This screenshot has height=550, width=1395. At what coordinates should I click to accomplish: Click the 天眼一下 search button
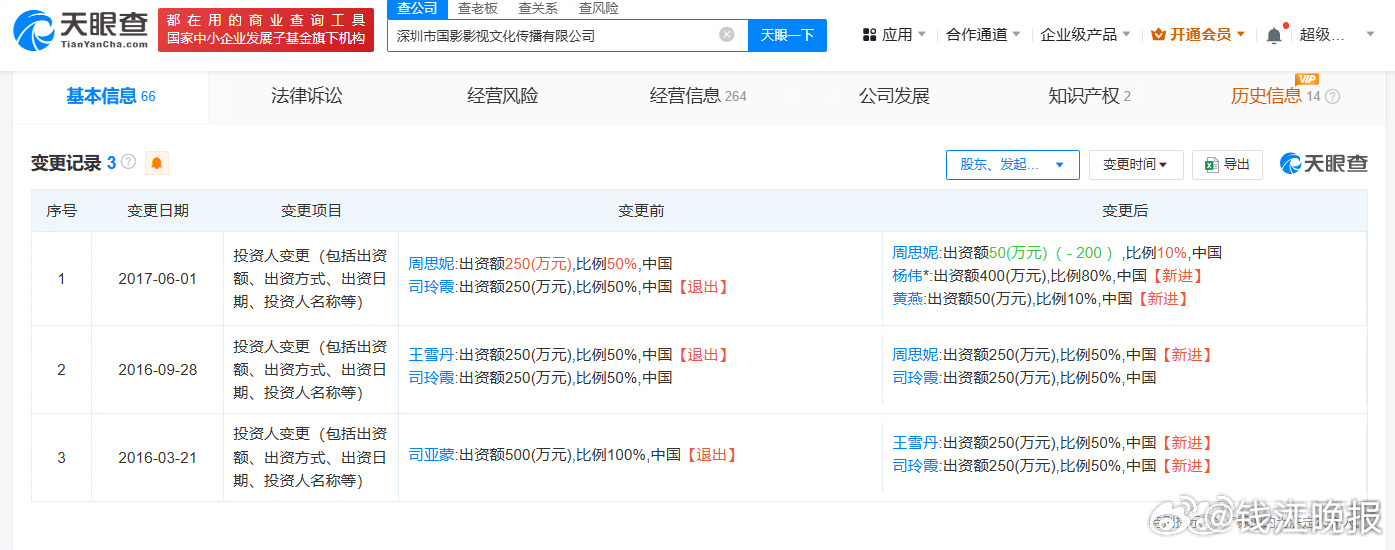(787, 35)
